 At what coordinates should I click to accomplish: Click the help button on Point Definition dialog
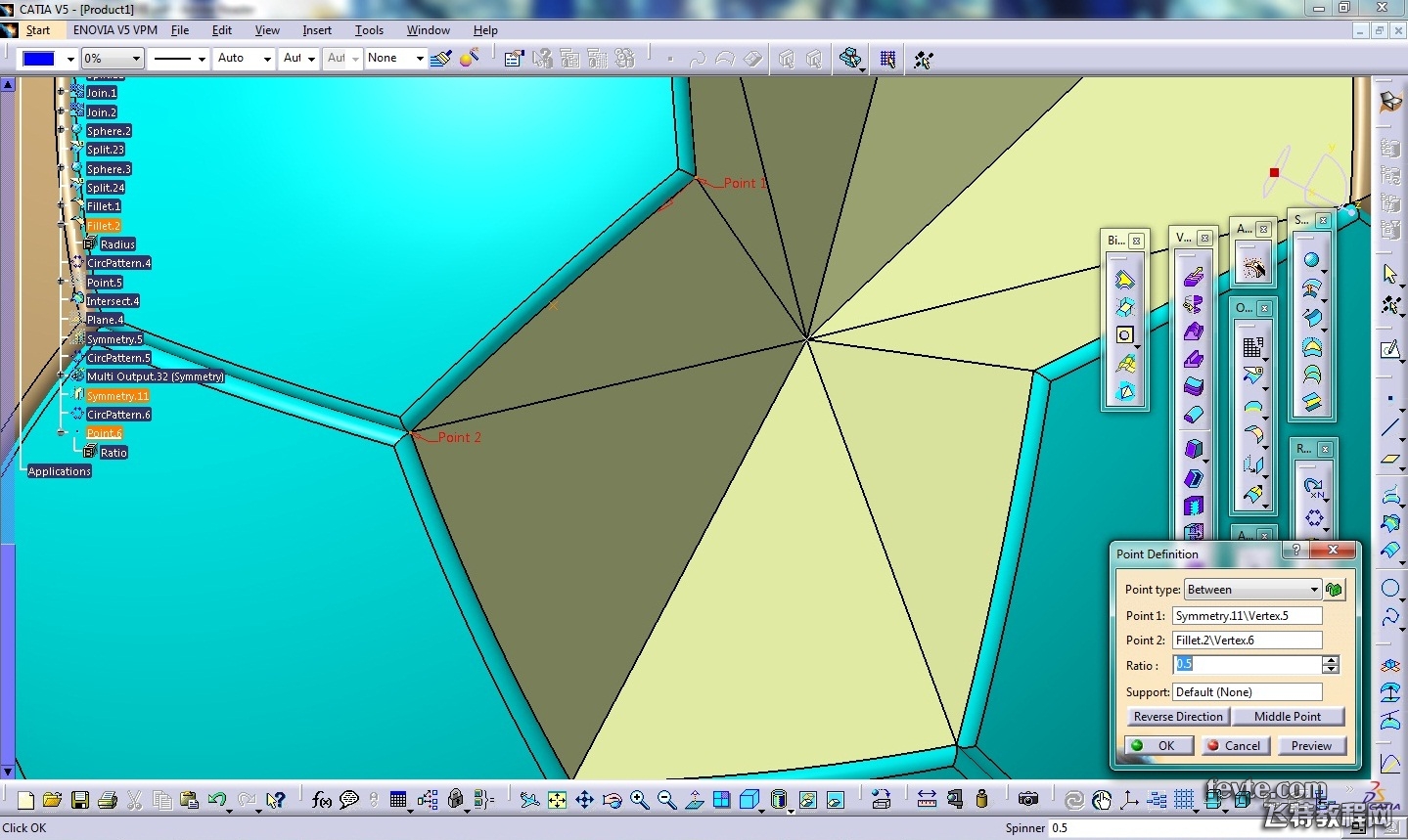coord(1296,551)
